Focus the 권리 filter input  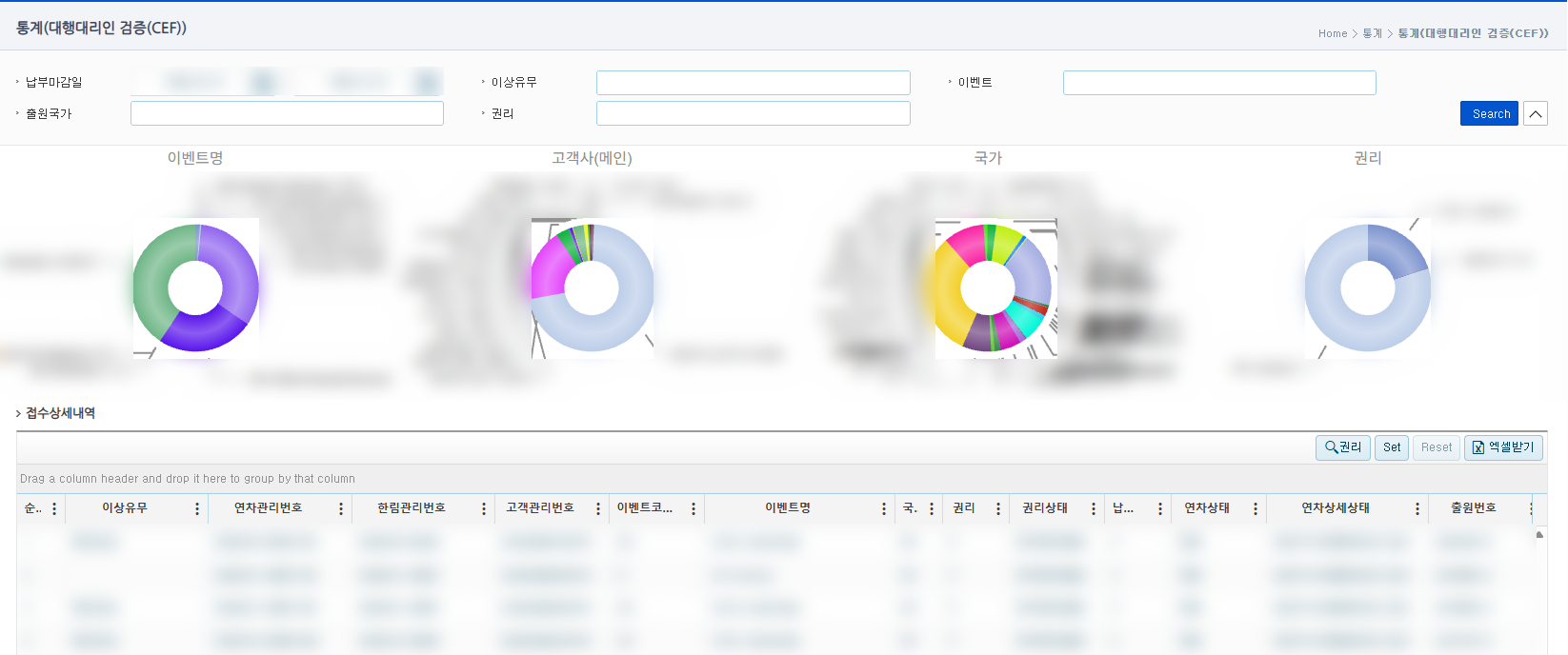[754, 113]
